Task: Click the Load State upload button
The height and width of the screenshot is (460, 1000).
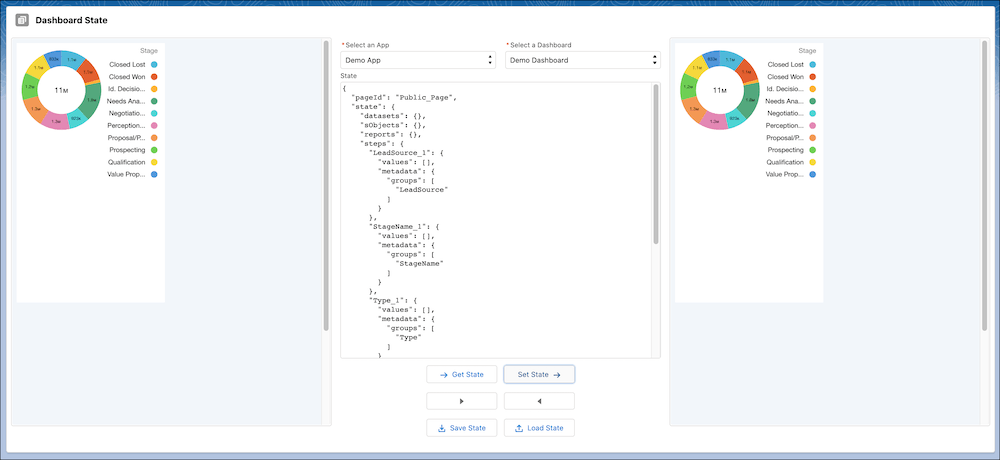Action: 539,428
